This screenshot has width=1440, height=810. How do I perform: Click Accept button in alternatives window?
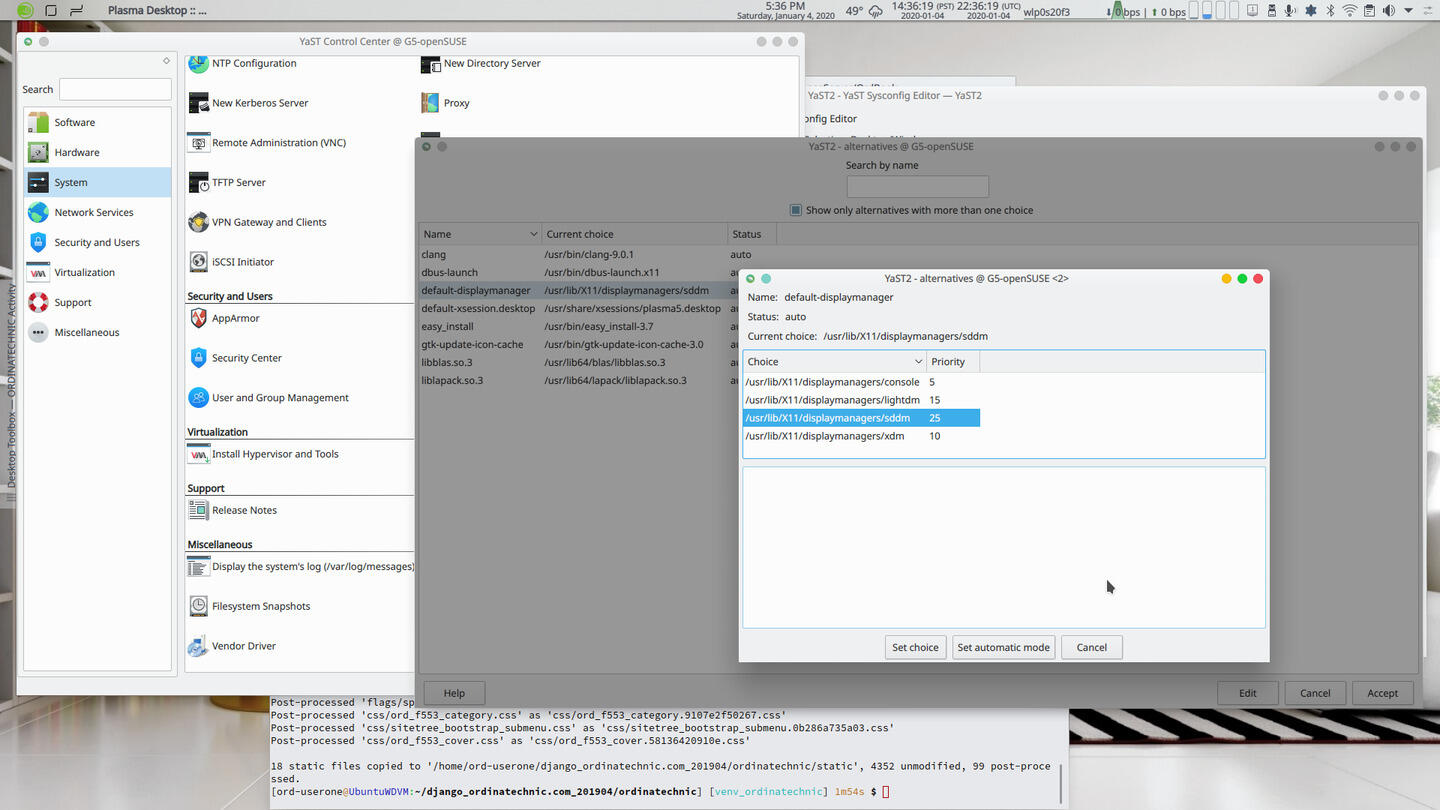(1383, 693)
